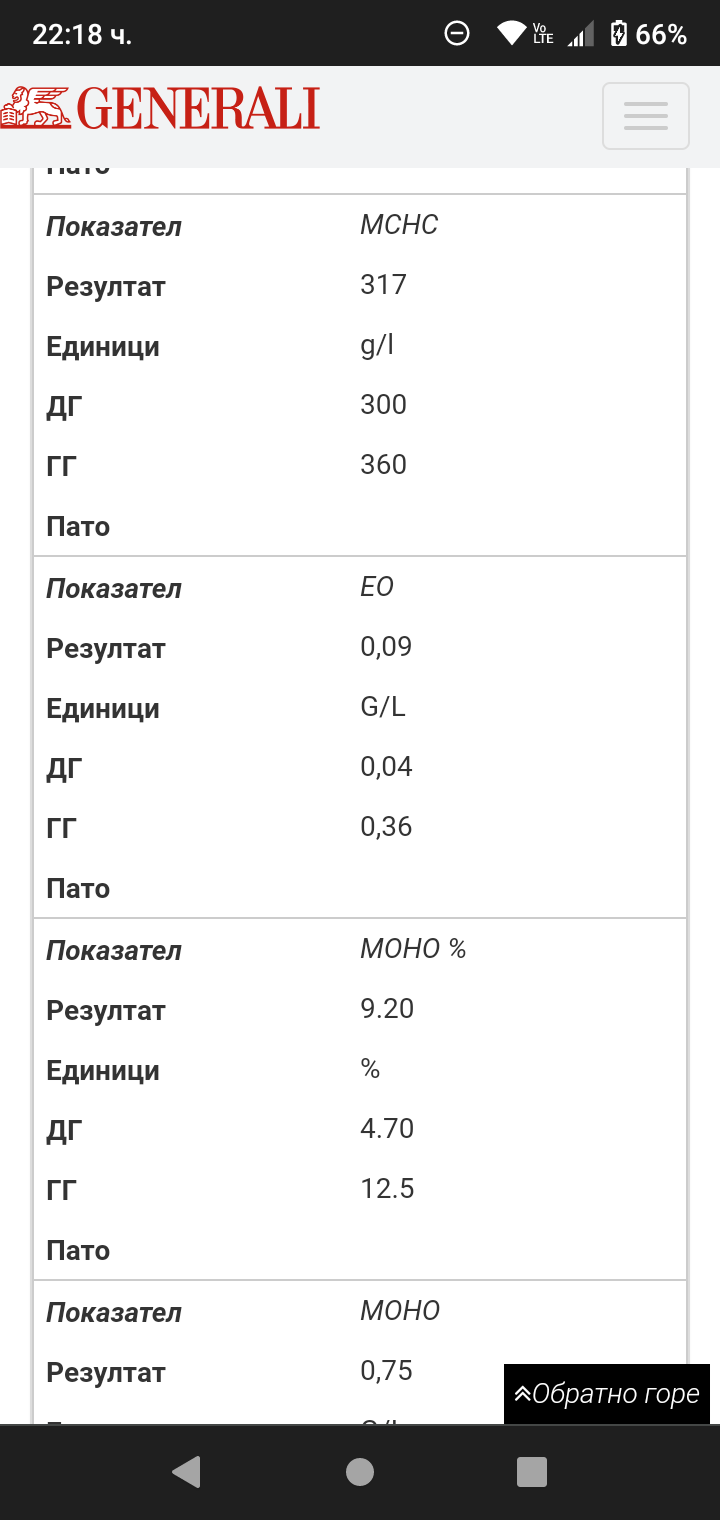Tap the Android back navigation button

186,1472
